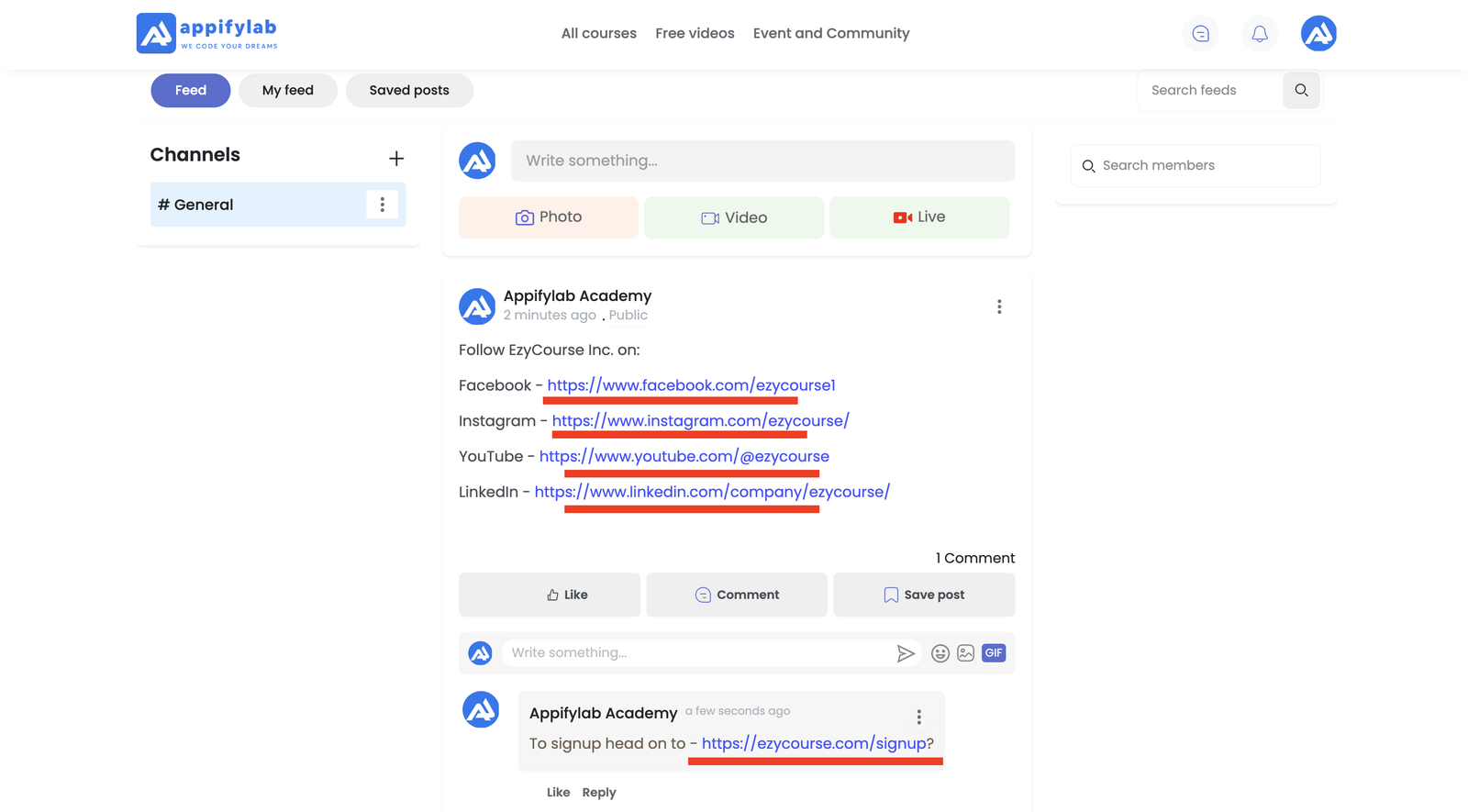
Task: Click the search feeds magnifier button
Action: (1300, 90)
